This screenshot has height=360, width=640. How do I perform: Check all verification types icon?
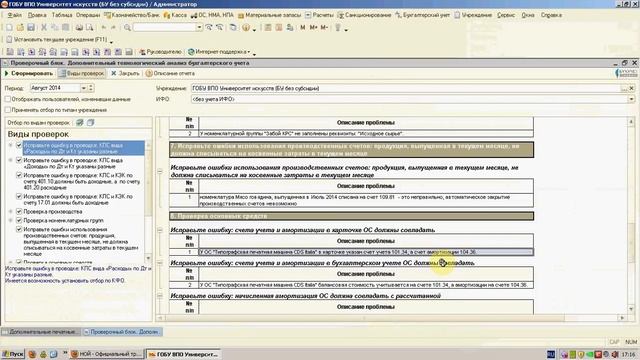pos(80,122)
